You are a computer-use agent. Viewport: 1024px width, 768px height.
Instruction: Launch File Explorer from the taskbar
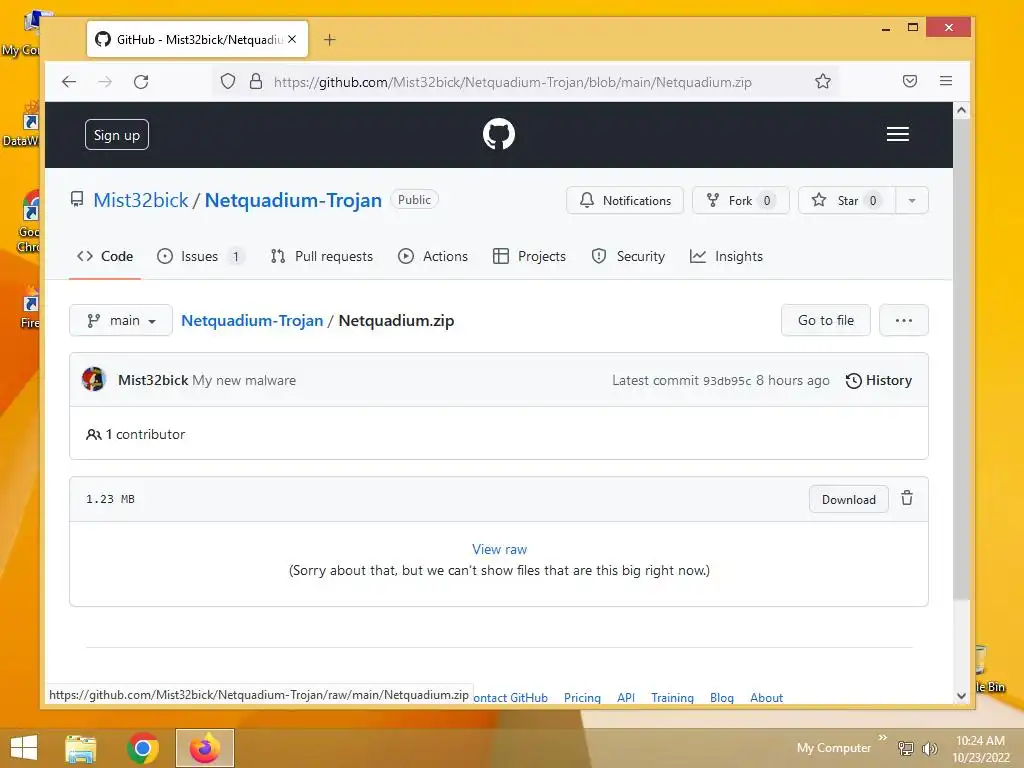tap(81, 748)
